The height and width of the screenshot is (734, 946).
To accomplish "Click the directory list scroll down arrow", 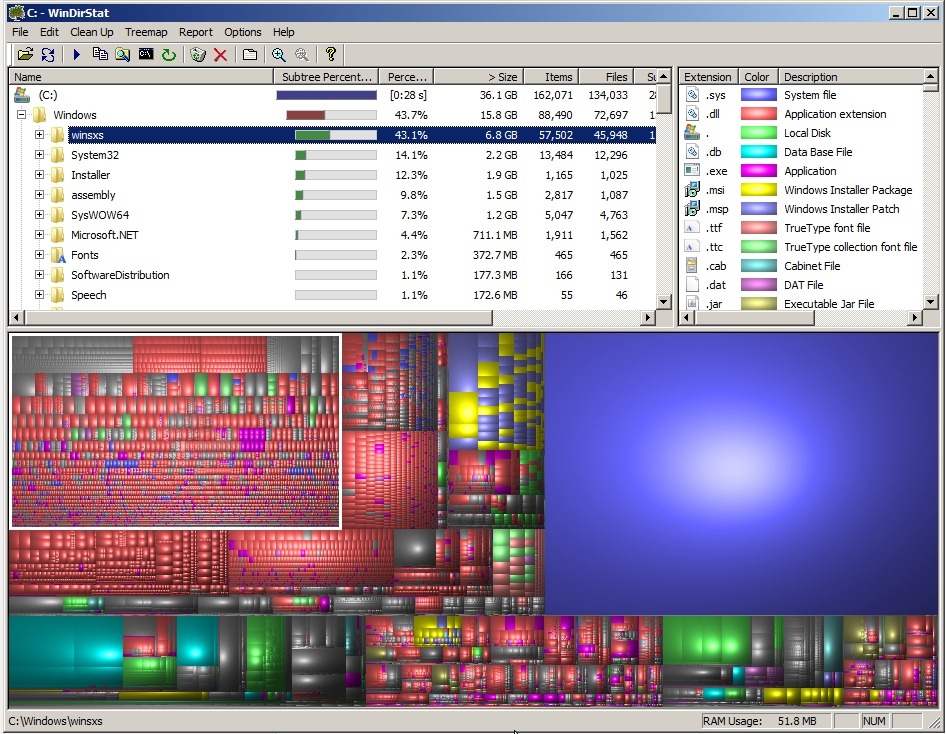I will 664,302.
